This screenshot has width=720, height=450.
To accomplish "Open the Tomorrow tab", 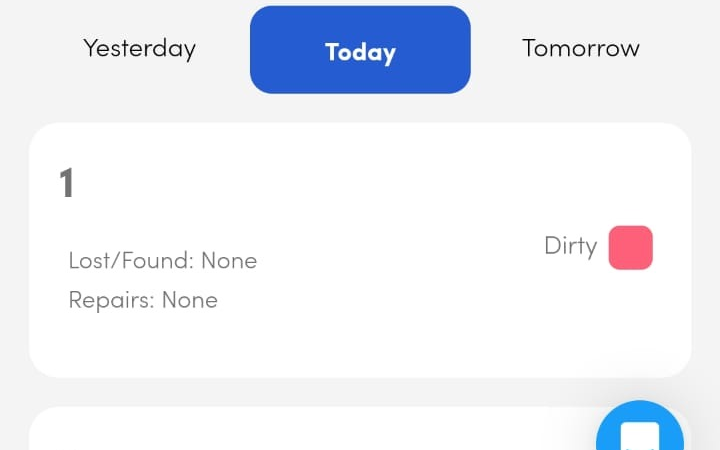I will click(580, 48).
